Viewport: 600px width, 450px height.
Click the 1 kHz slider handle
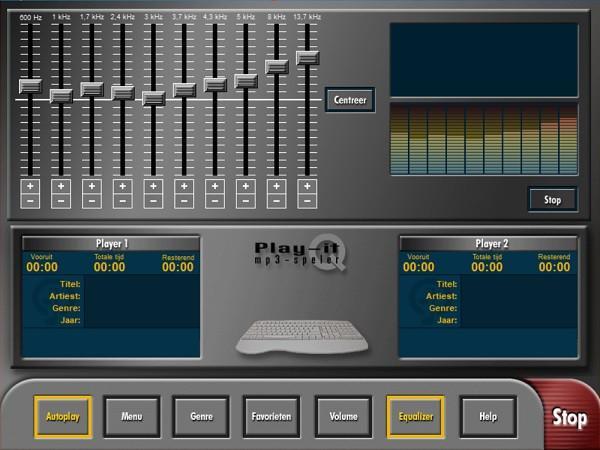click(61, 96)
